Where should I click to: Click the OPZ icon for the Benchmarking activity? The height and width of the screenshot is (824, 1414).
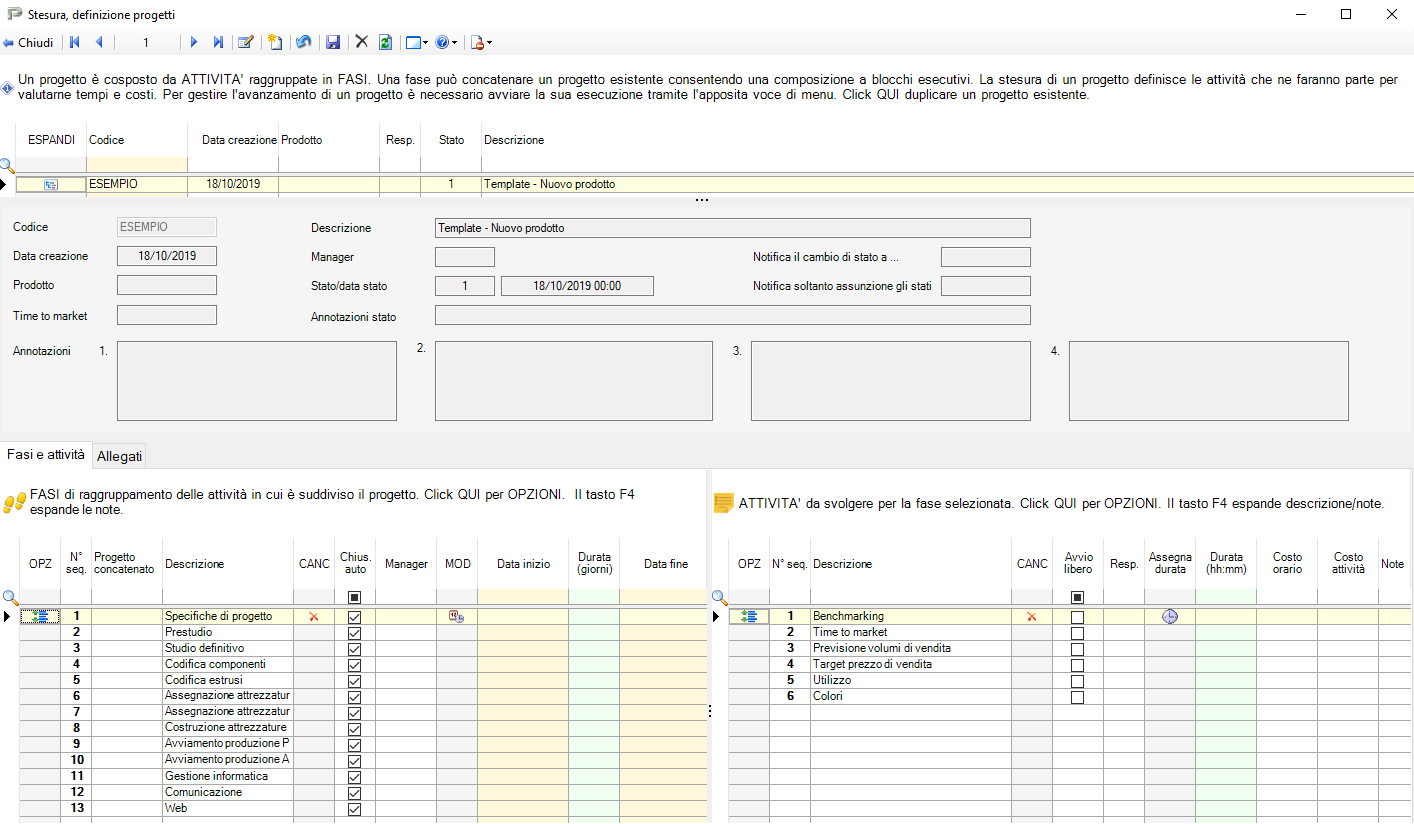pos(749,617)
